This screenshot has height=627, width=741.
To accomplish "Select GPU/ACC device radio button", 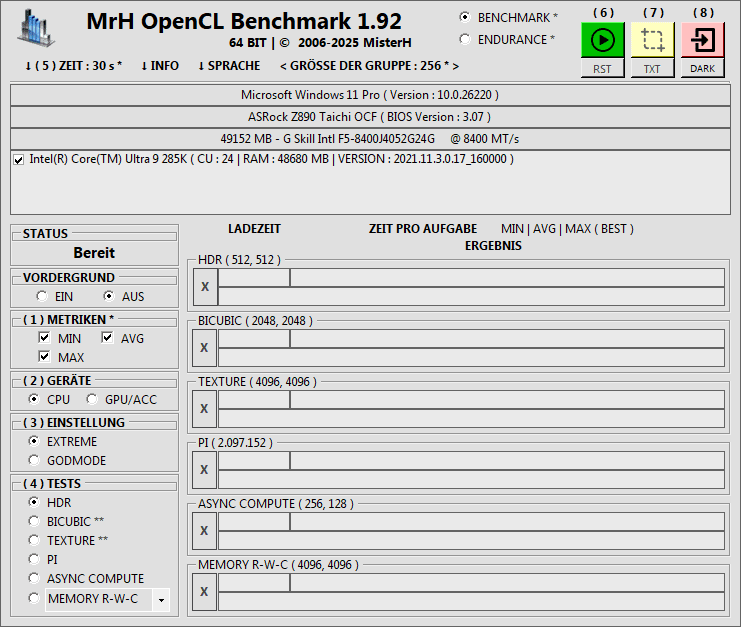I will (92, 399).
